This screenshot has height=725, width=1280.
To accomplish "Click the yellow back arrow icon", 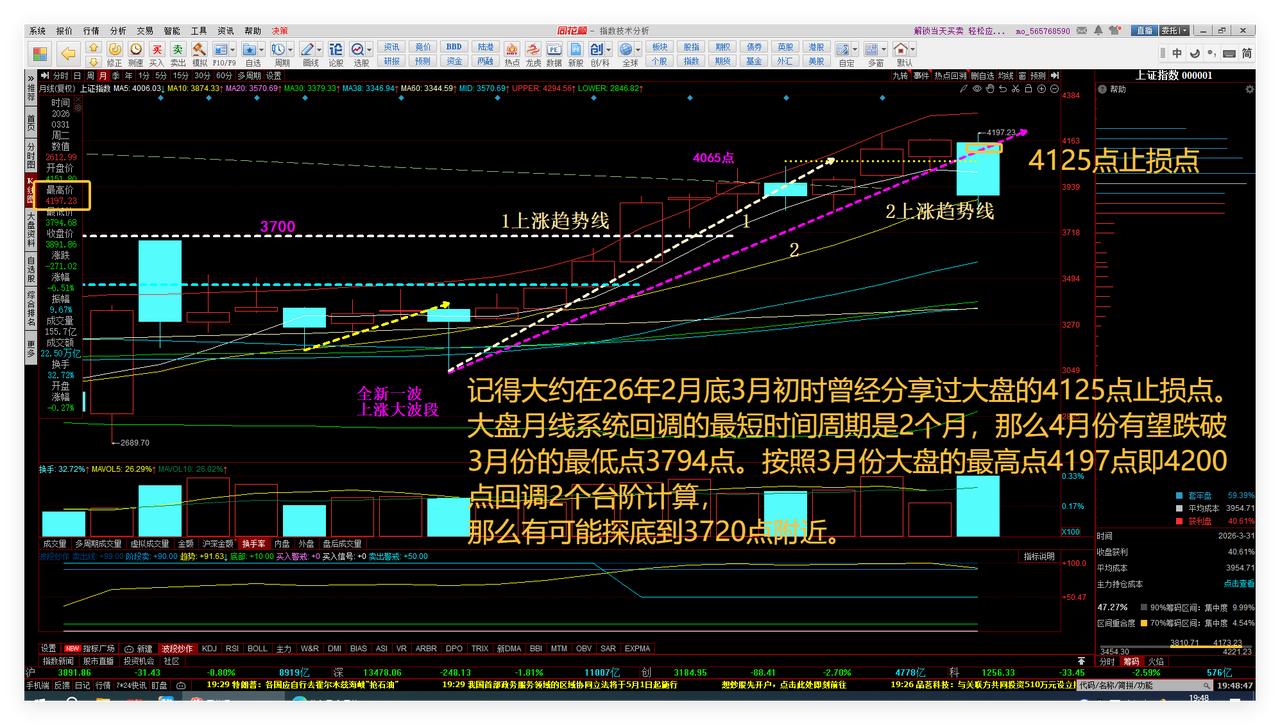I will click(68, 53).
